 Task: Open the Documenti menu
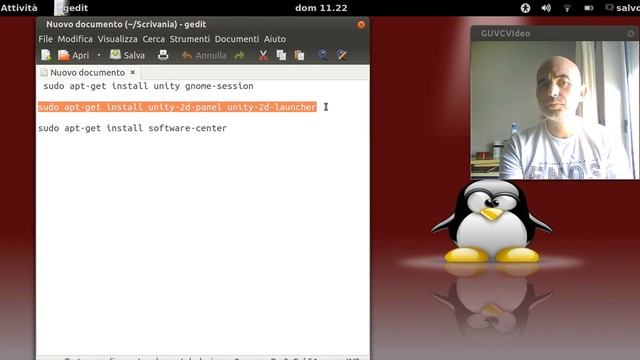(237, 39)
